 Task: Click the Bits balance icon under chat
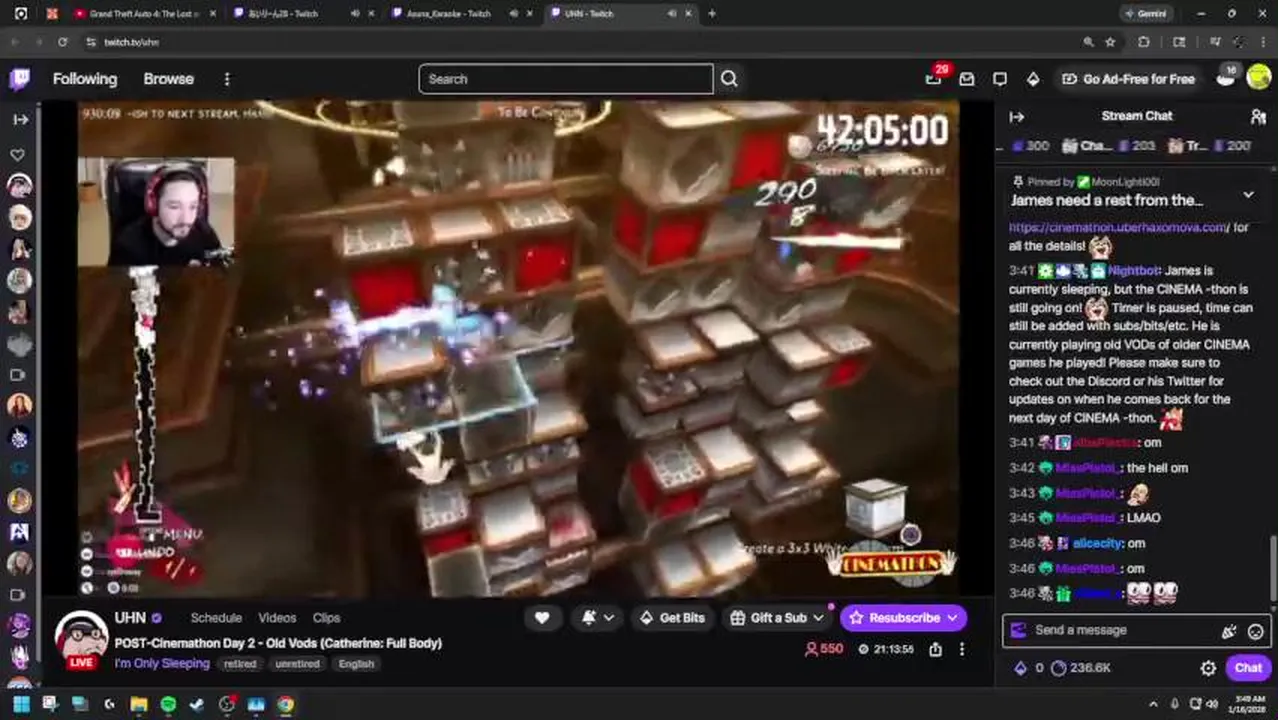pyautogui.click(x=1021, y=668)
